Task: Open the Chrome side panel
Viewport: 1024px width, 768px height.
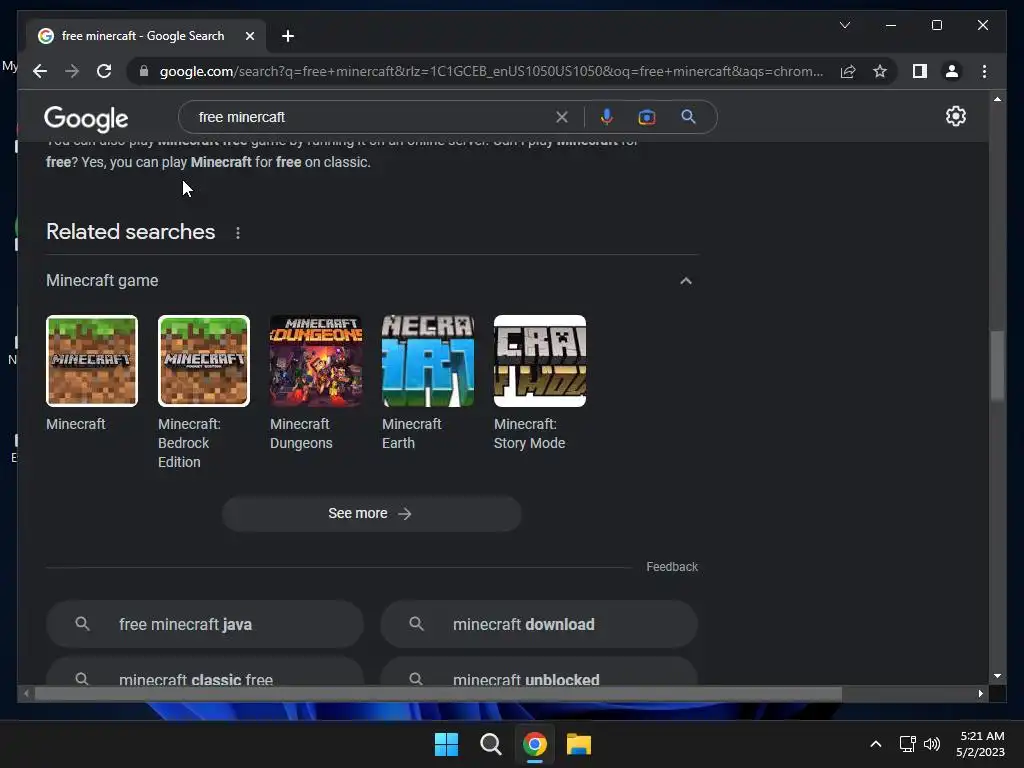Action: pyautogui.click(x=920, y=71)
